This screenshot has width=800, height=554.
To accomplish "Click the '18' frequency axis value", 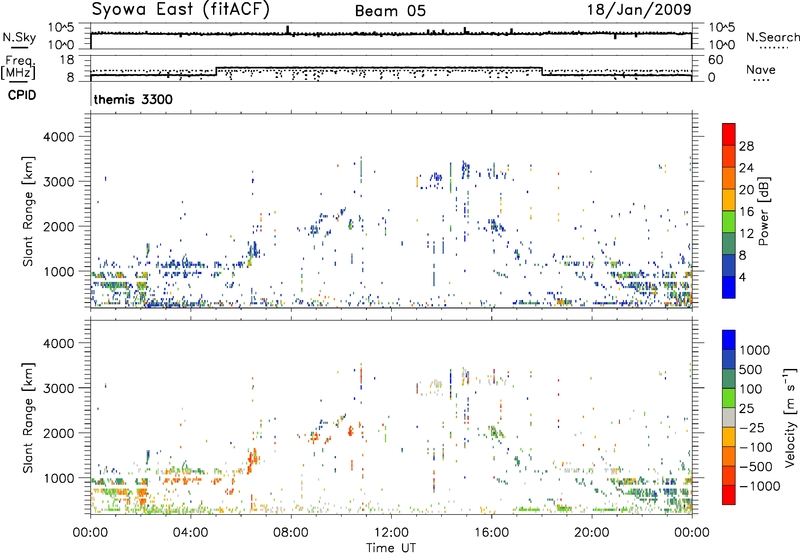I will (67, 60).
